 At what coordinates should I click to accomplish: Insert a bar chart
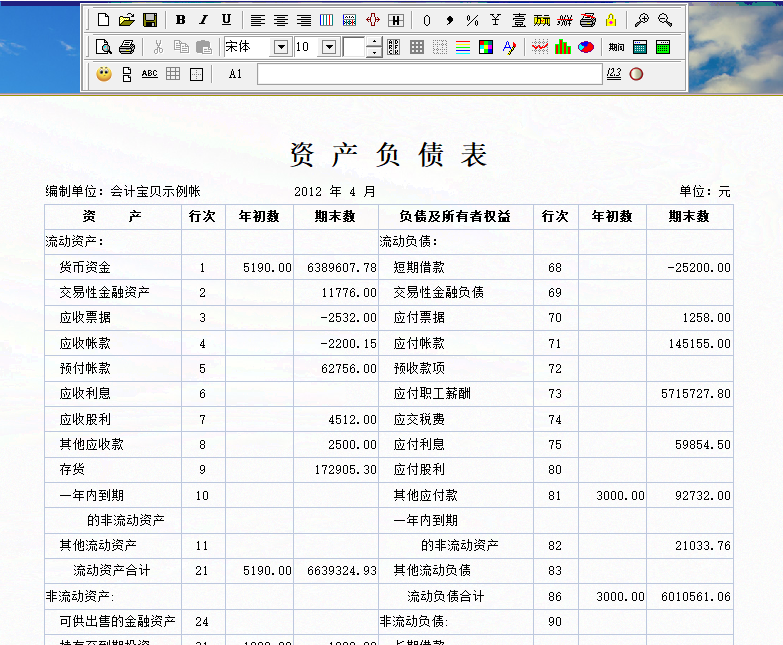pos(563,47)
